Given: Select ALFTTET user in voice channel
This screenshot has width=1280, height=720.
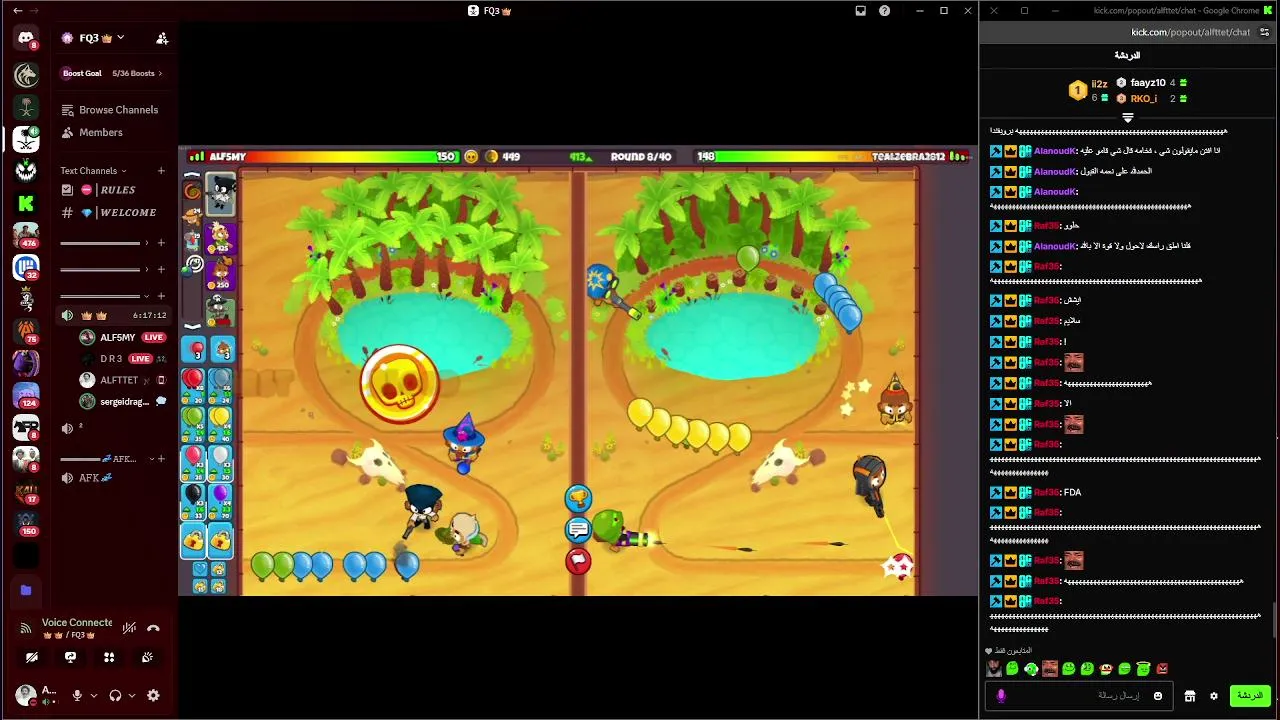Looking at the screenshot, I should [x=120, y=380].
